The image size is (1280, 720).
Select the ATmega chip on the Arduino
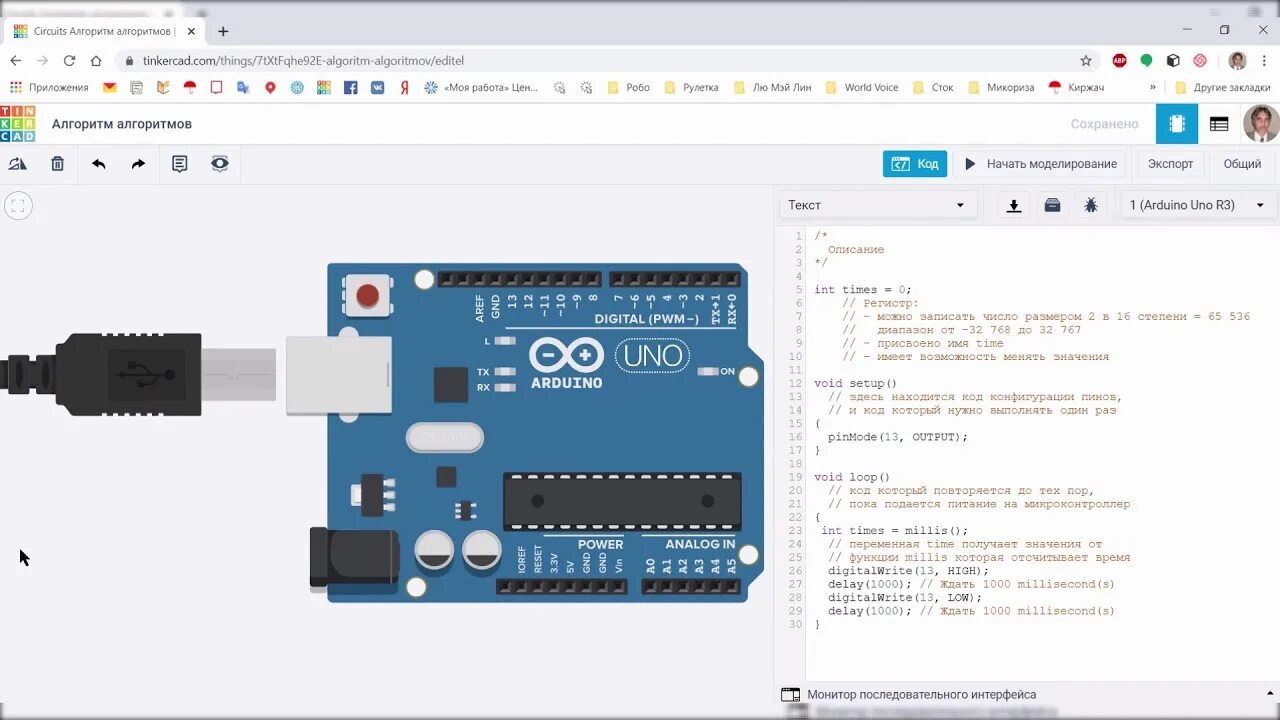coord(622,501)
